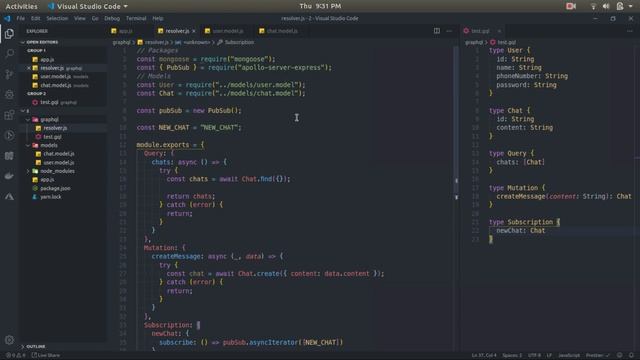Close resolver.js in Open Editors list
640x360 pixels.
click(x=29, y=68)
